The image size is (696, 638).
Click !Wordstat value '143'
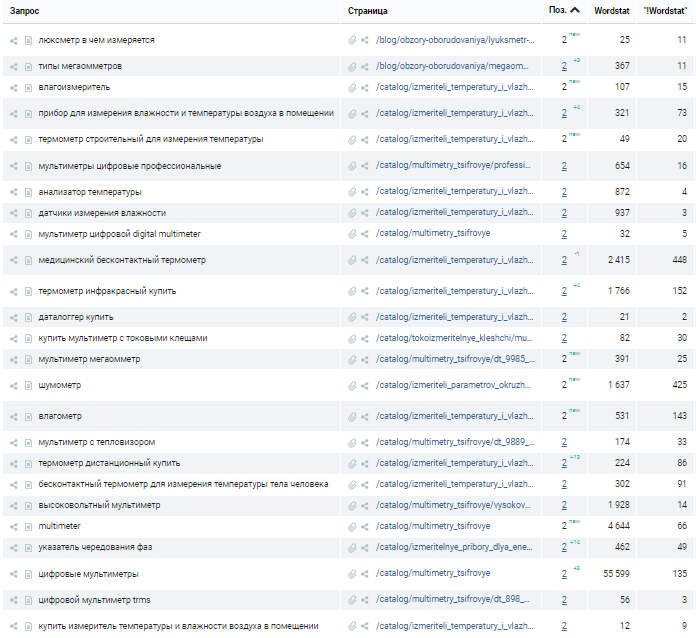click(680, 416)
